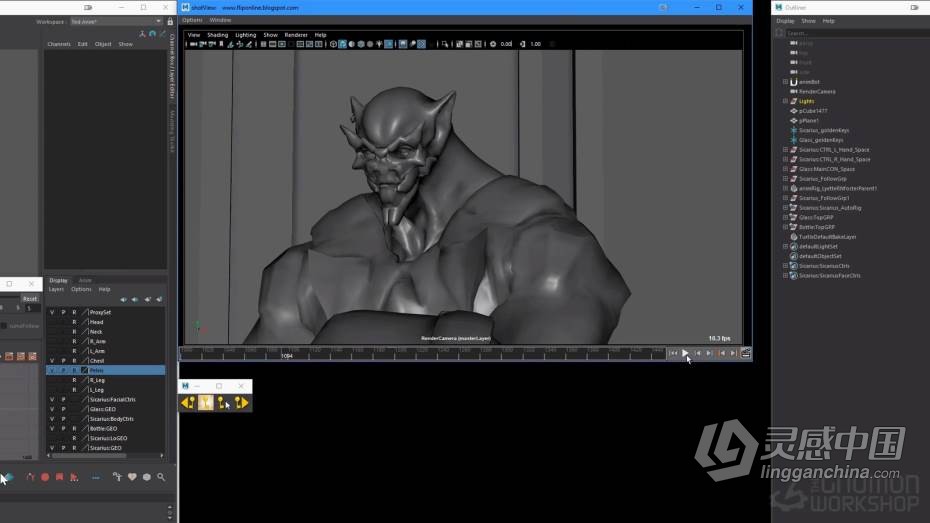Open shotView Options menu
Screen dimensions: 930x523
coord(192,20)
